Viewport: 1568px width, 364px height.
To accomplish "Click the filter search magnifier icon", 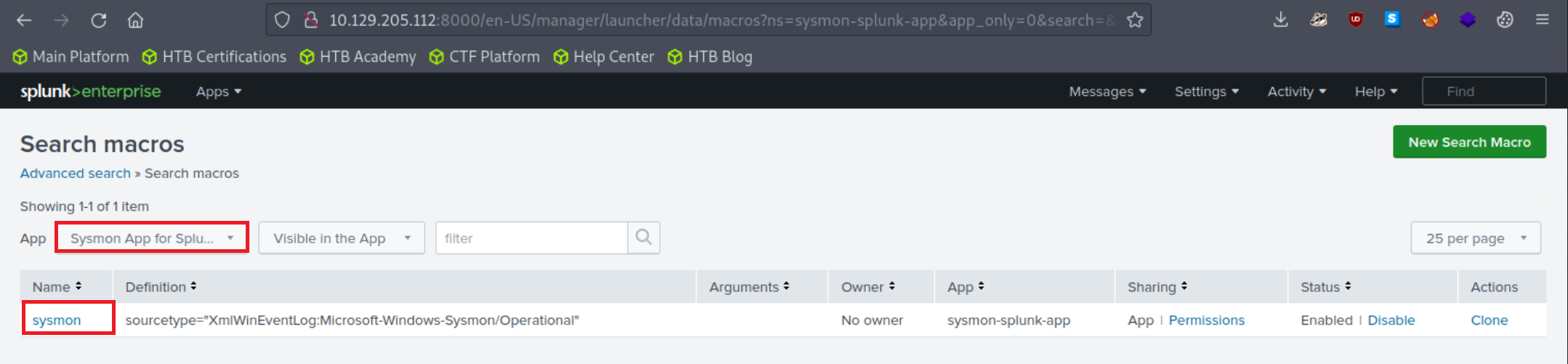I will pos(643,238).
